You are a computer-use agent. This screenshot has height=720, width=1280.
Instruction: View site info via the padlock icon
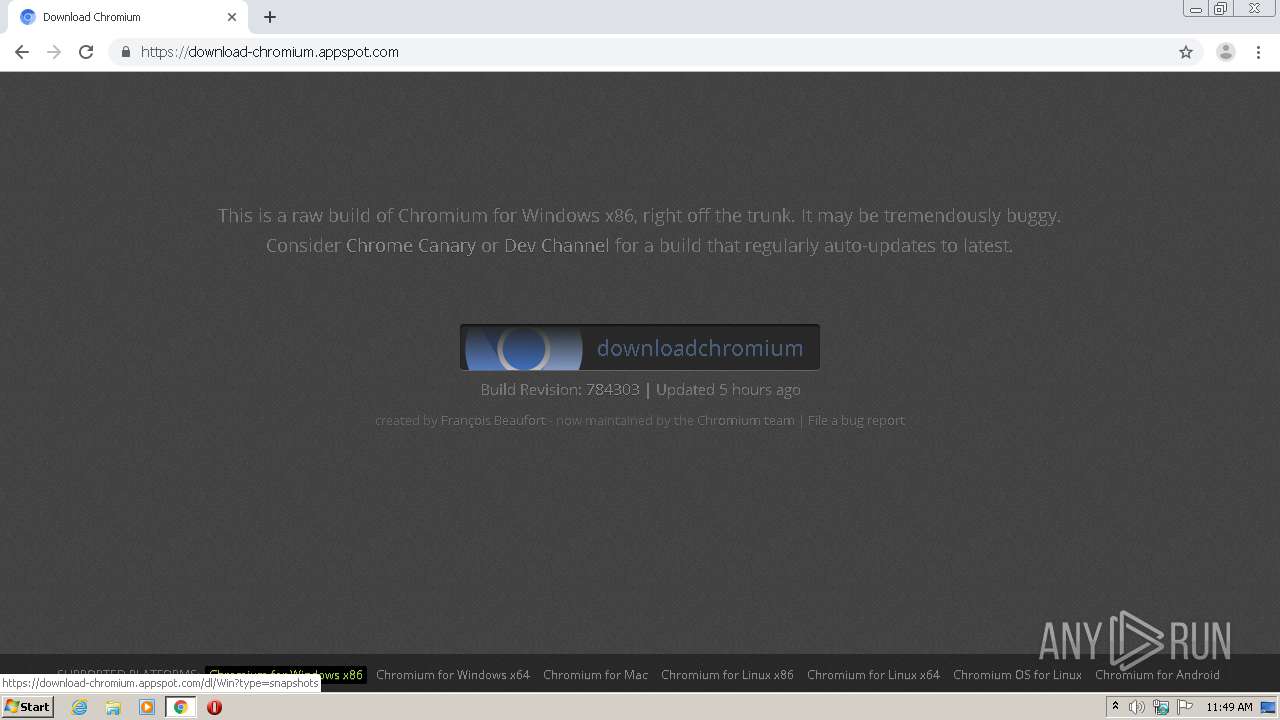(125, 52)
